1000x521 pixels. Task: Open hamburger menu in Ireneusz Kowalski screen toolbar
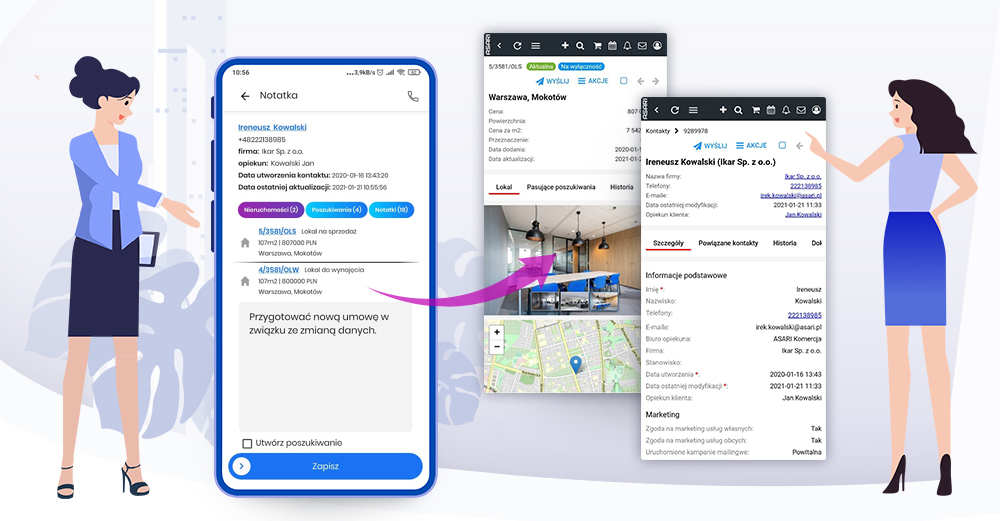pyautogui.click(x=693, y=110)
